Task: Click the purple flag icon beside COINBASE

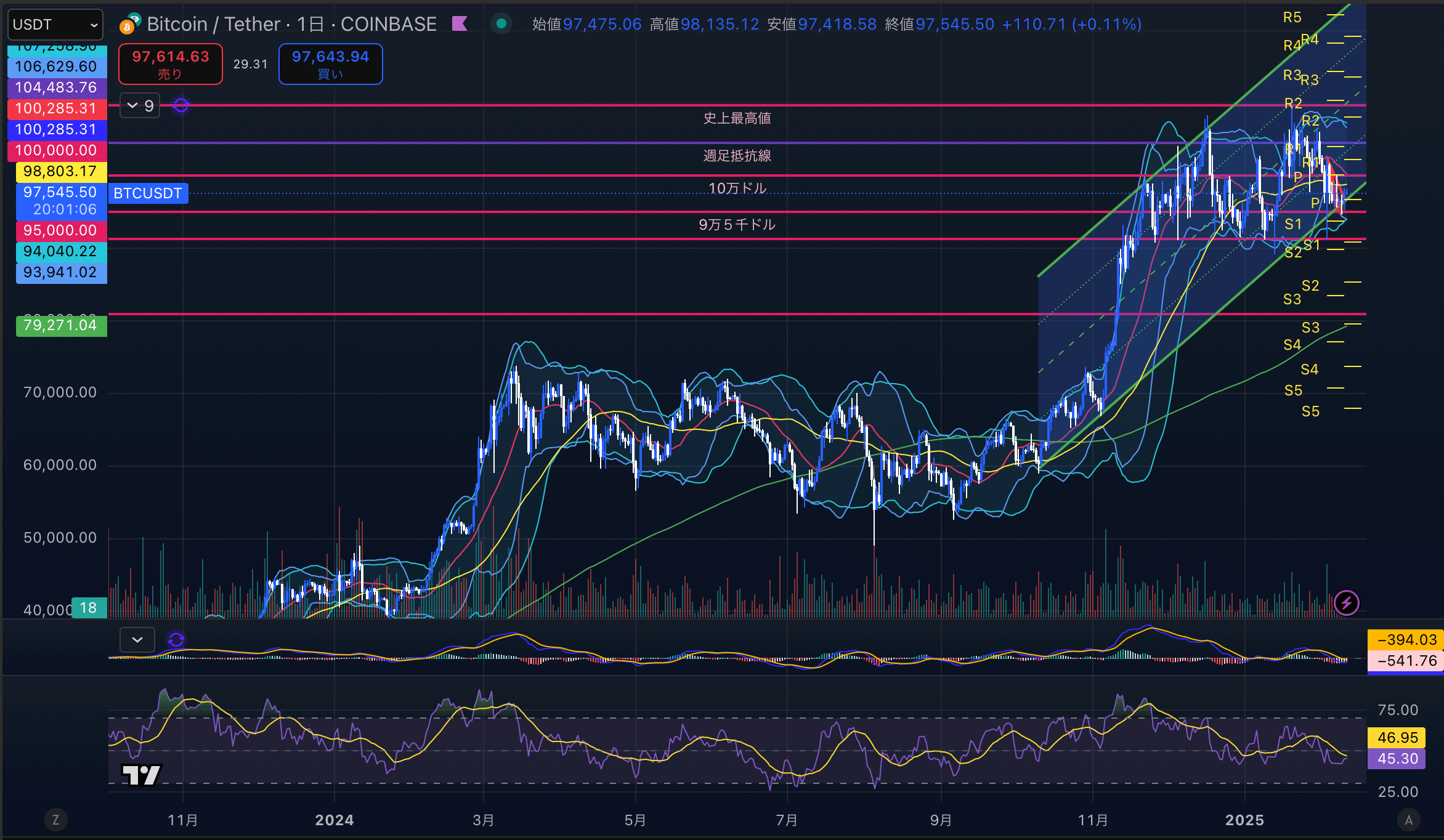Action: [x=460, y=24]
